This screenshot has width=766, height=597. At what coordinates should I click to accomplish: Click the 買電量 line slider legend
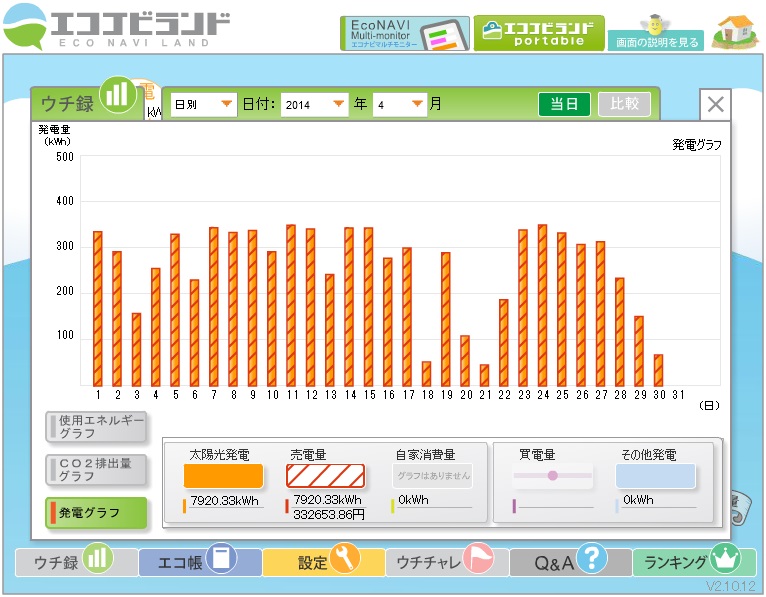[x=553, y=475]
